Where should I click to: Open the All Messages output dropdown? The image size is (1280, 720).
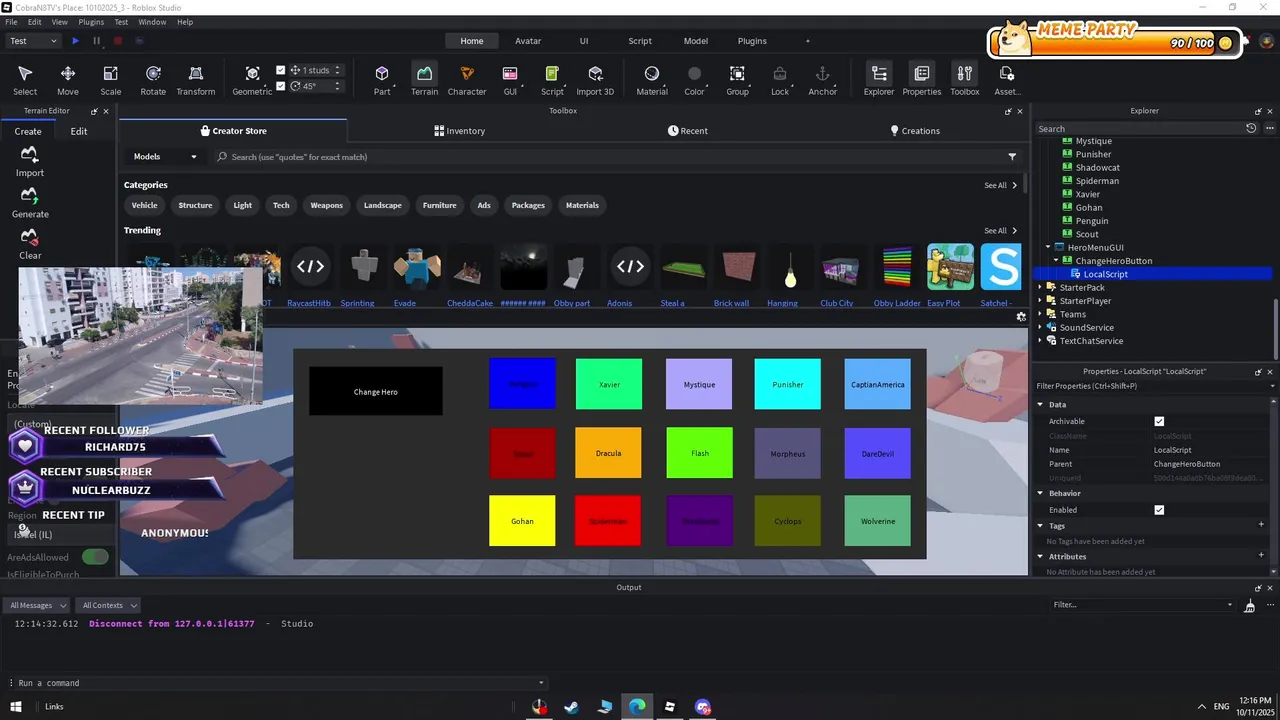pos(36,605)
